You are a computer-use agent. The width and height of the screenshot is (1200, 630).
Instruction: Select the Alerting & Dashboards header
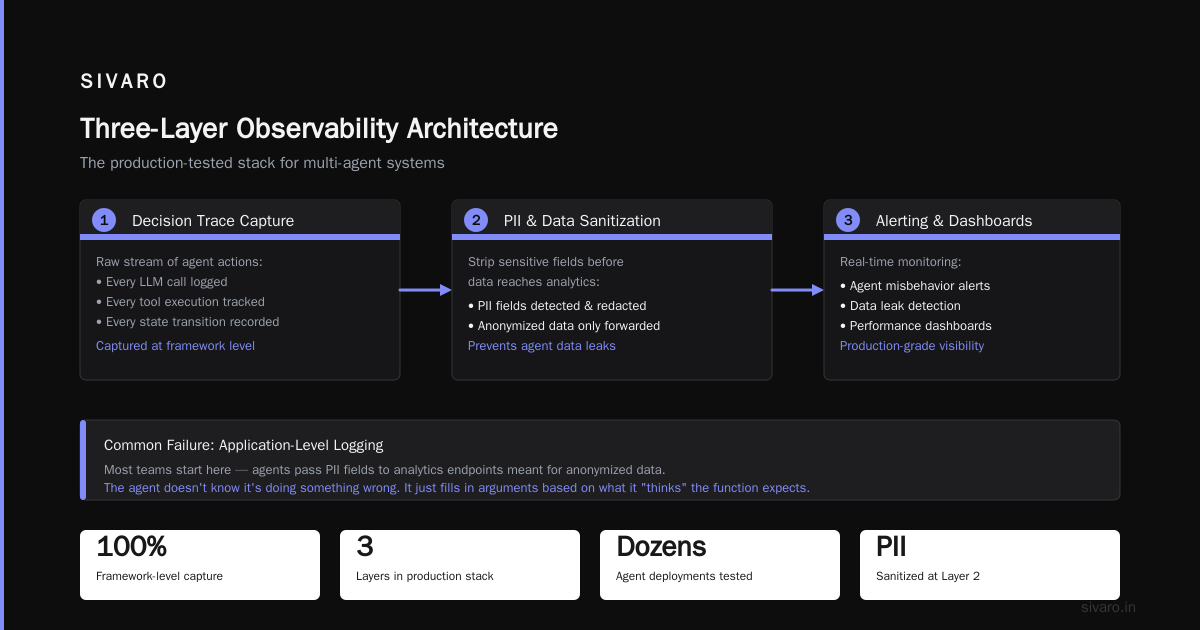pyautogui.click(x=954, y=221)
